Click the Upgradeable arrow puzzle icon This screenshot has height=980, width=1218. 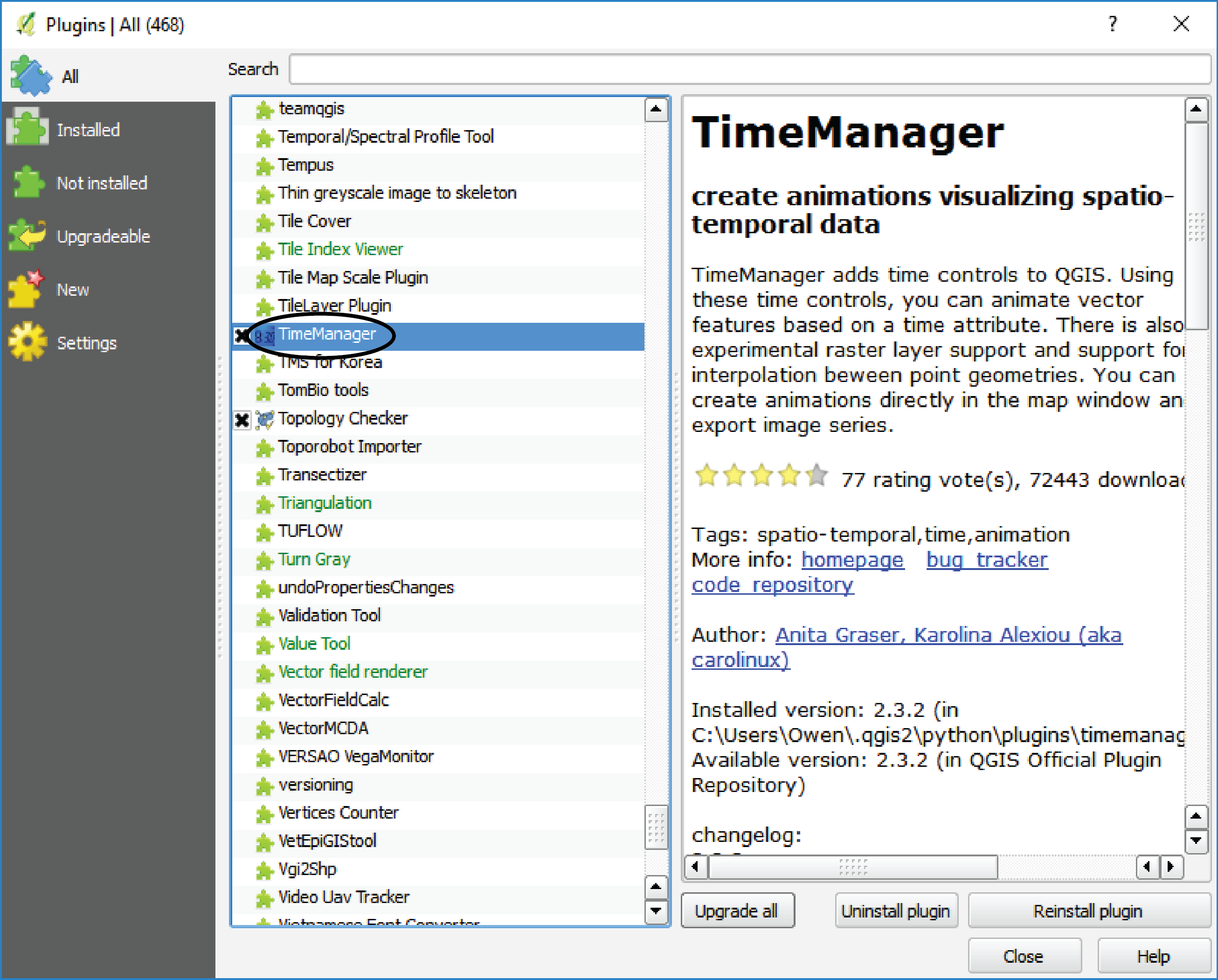27,235
